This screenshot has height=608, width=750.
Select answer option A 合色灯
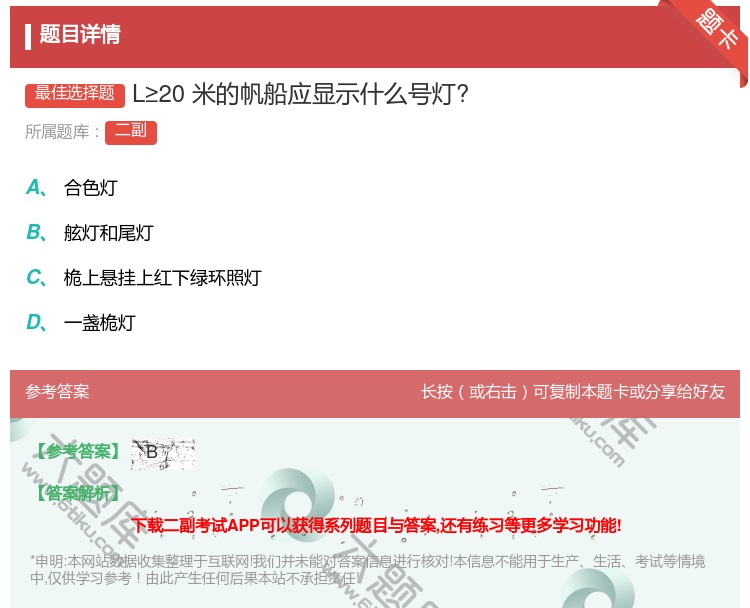[72, 188]
